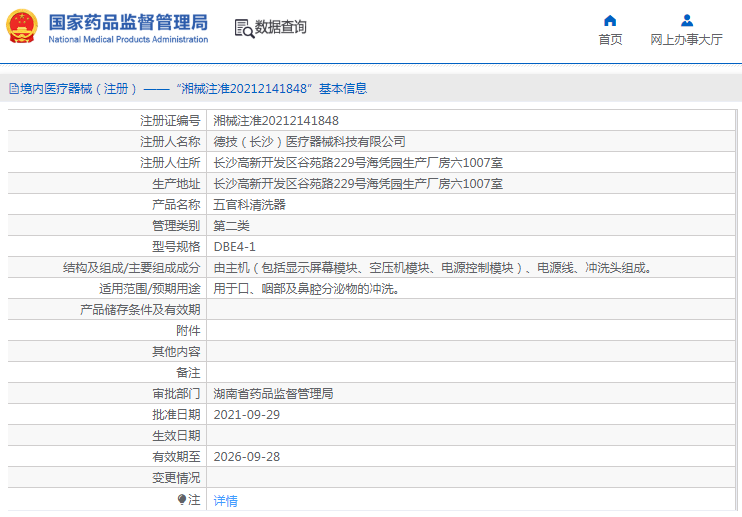The image size is (742, 517).
Task: Click the approval date 2021-09-29
Action: 246,415
